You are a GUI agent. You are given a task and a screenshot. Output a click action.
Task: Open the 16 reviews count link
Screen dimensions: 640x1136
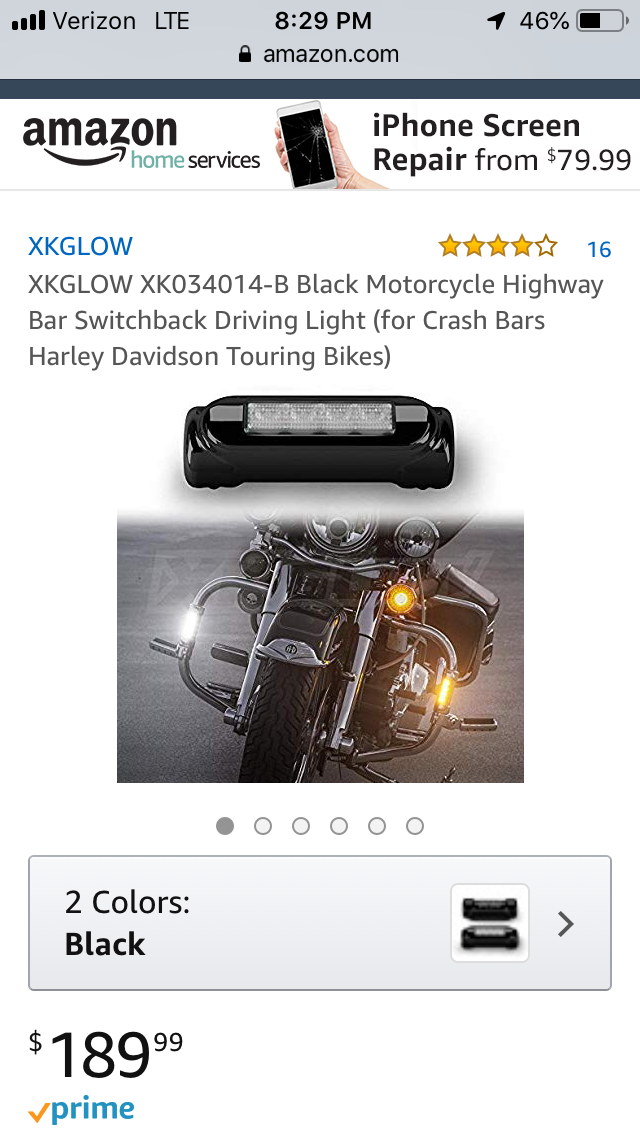tap(599, 249)
